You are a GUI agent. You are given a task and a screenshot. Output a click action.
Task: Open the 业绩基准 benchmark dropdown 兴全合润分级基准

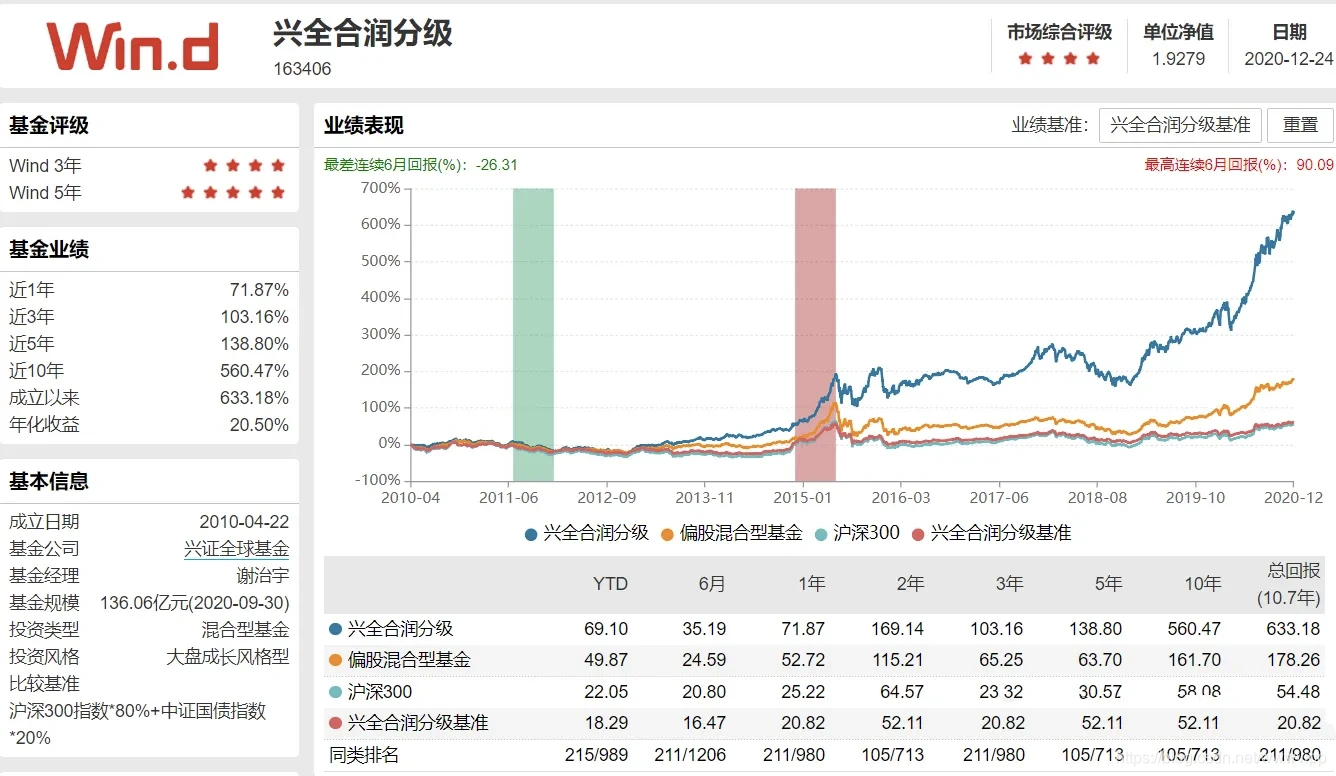point(1180,125)
